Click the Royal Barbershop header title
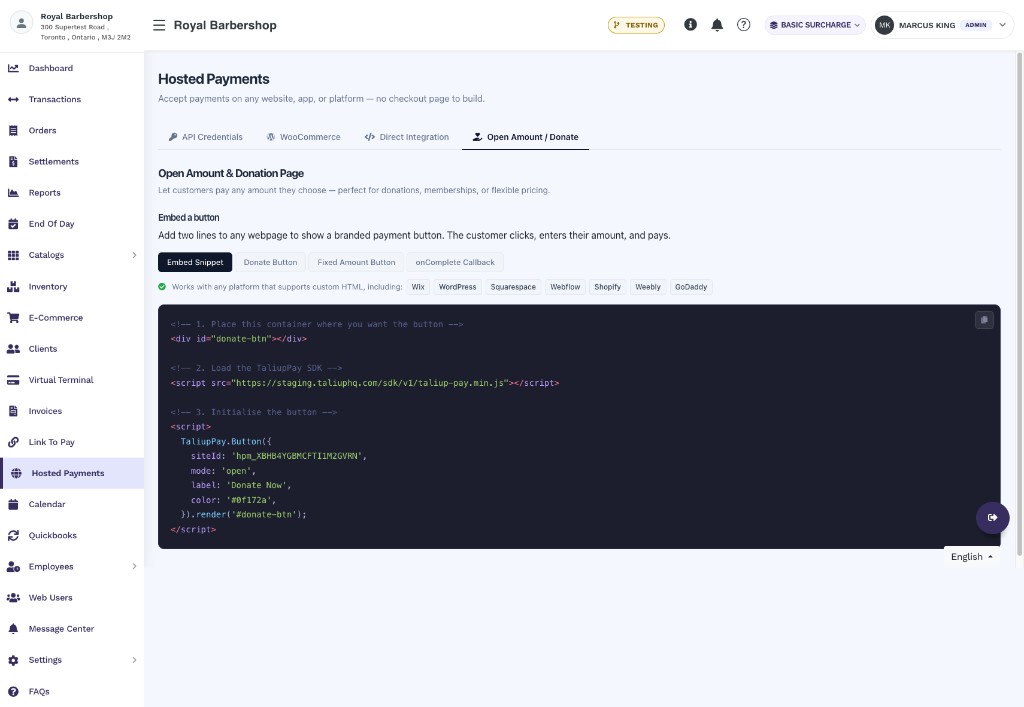1024x707 pixels. tap(225, 25)
